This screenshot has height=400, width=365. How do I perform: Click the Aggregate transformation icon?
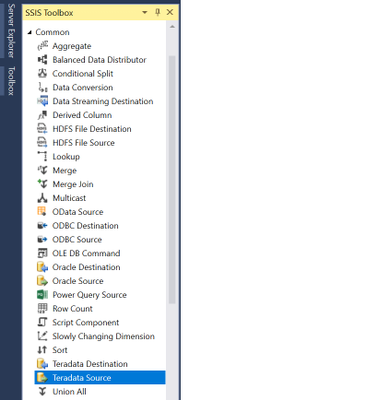[x=42, y=46]
